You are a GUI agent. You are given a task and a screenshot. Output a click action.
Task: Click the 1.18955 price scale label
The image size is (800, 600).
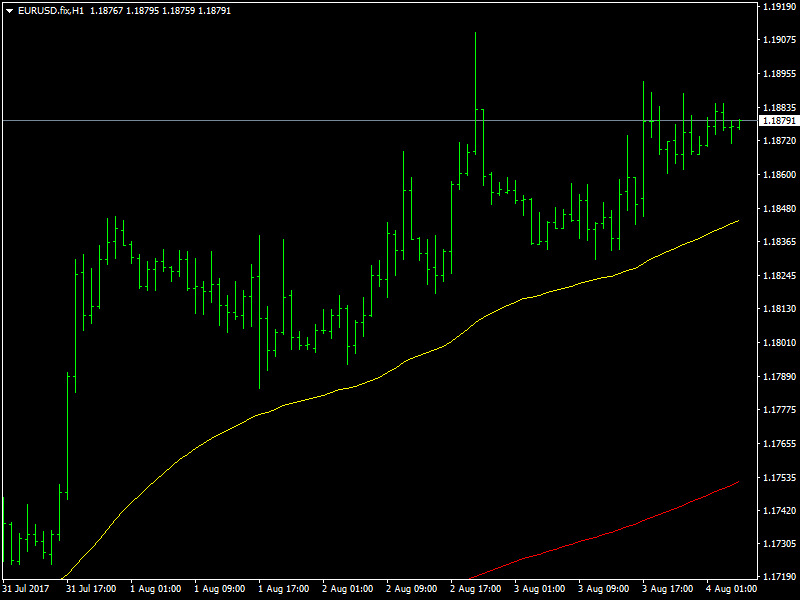point(779,74)
